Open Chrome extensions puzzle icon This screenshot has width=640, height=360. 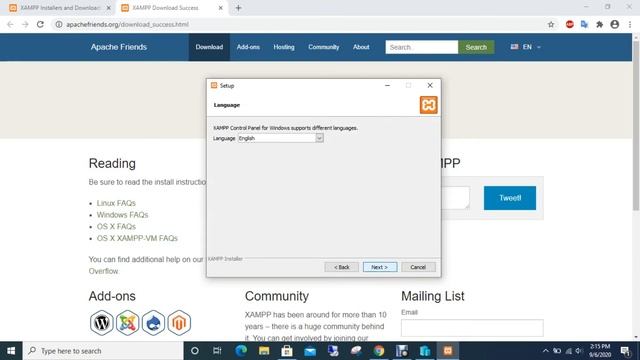click(599, 24)
